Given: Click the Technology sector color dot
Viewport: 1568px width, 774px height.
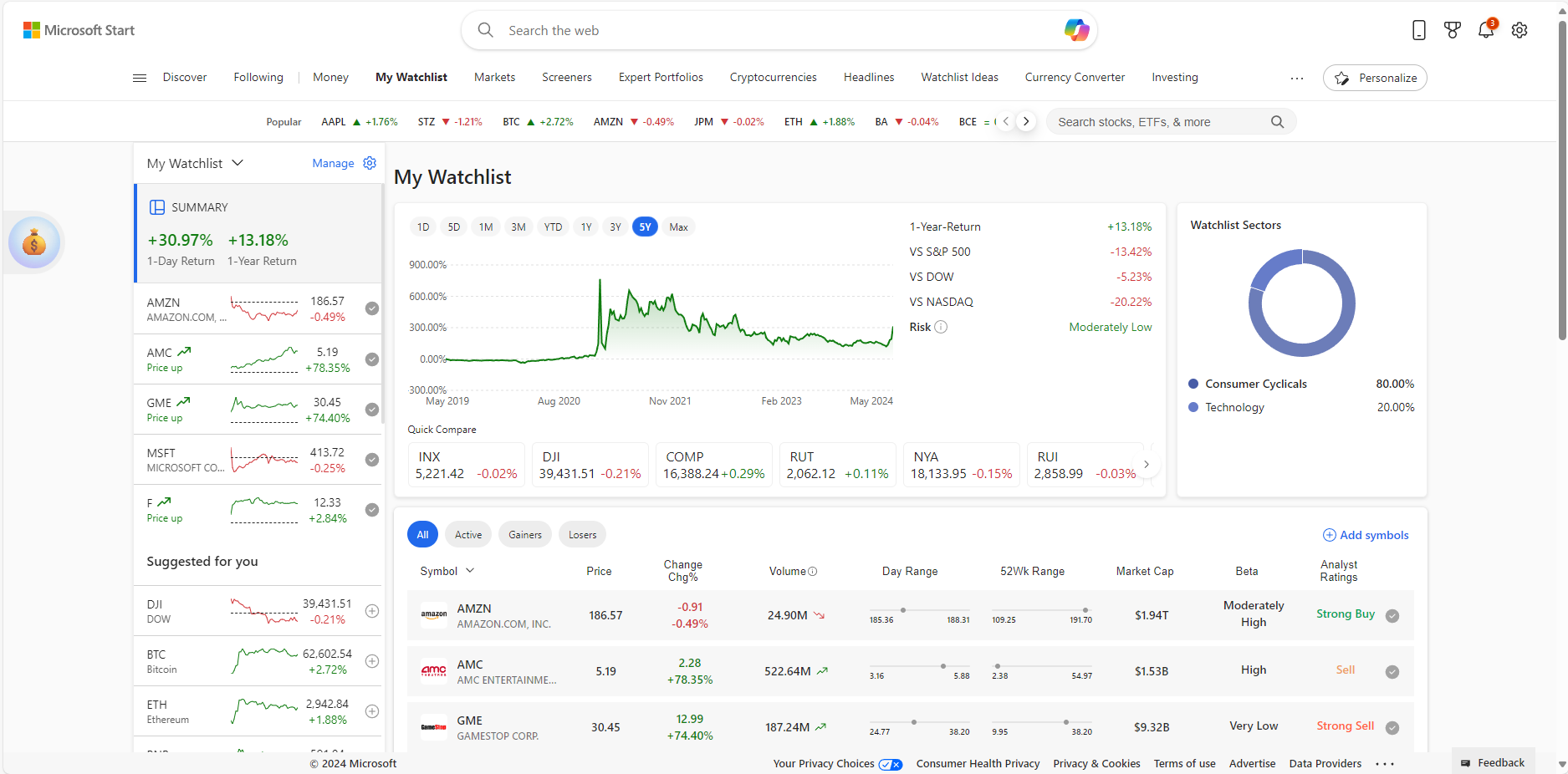Looking at the screenshot, I should (1193, 408).
